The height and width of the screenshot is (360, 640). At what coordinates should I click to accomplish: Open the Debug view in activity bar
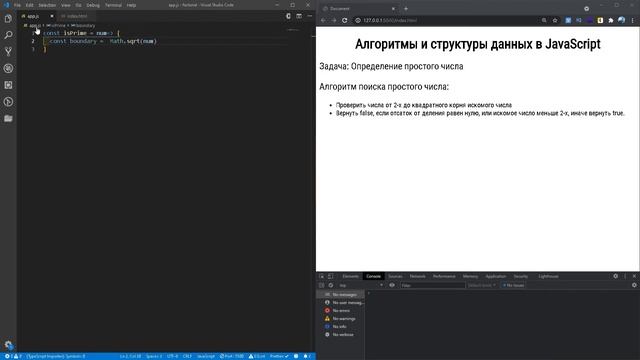8,69
